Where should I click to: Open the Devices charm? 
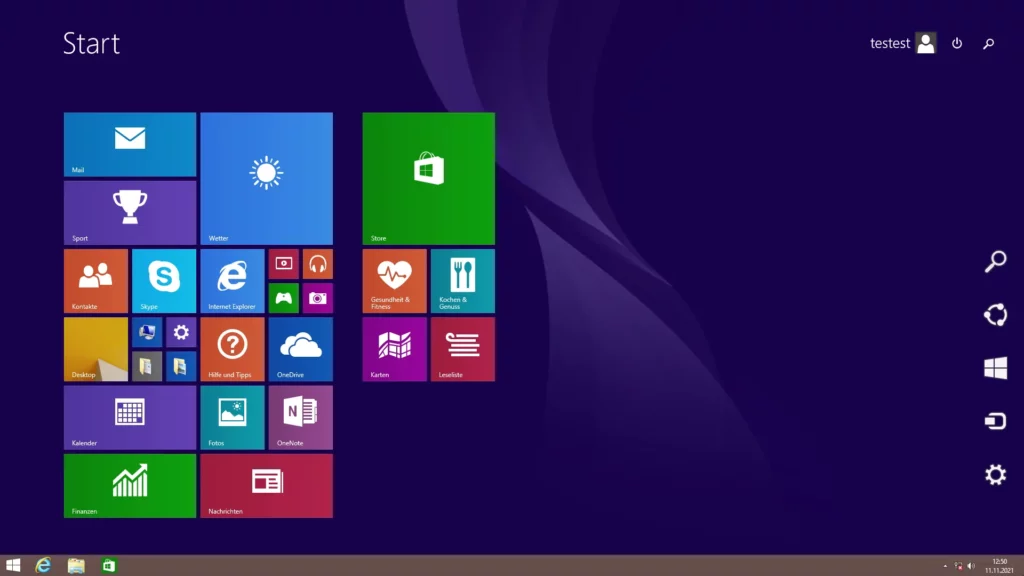click(x=996, y=421)
